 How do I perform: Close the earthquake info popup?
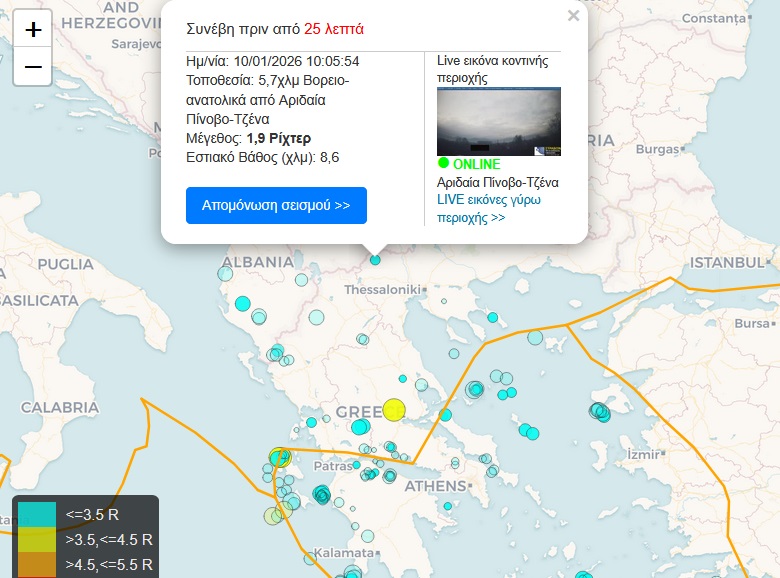coord(573,16)
